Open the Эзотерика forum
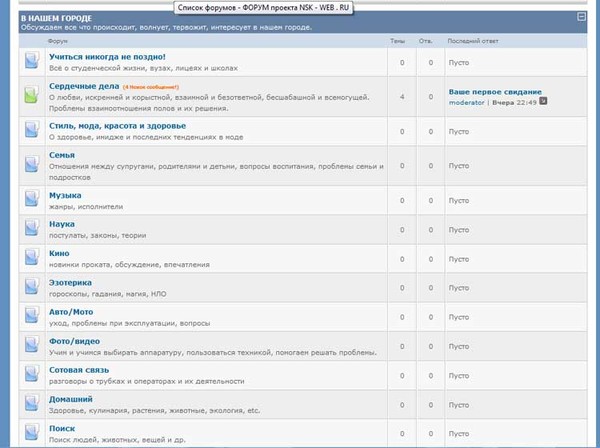 (70, 283)
